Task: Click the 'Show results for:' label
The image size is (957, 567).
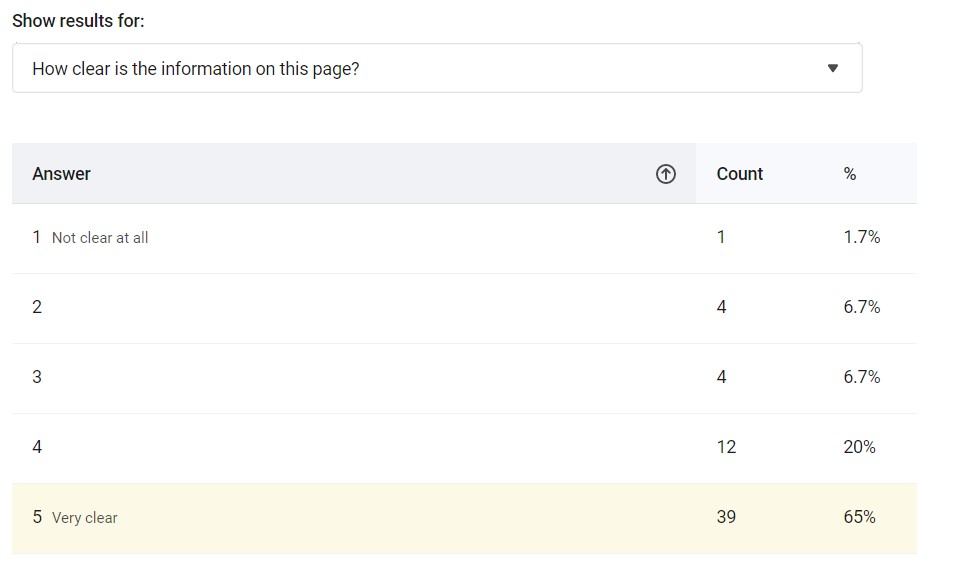Action: pos(78,21)
